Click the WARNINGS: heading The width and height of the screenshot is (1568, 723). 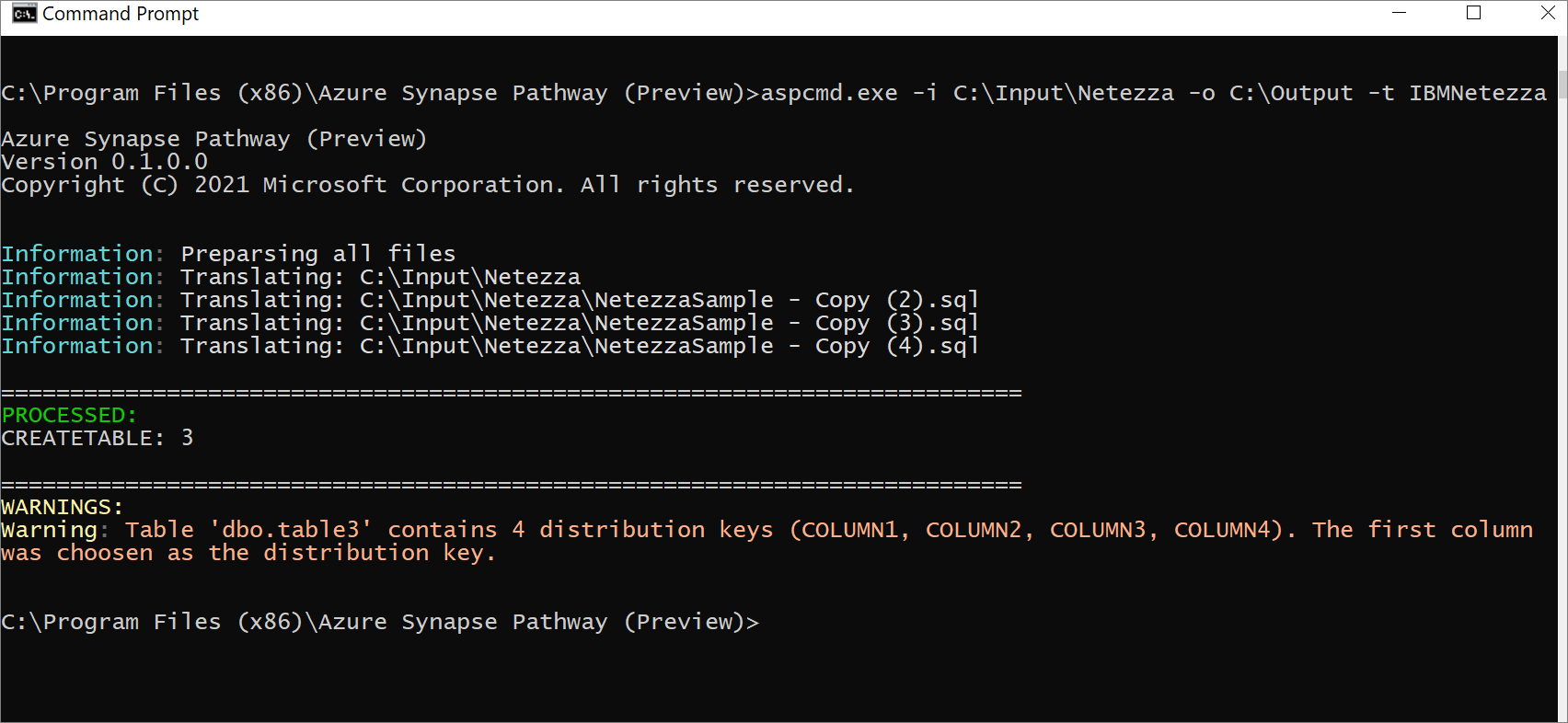point(63,507)
